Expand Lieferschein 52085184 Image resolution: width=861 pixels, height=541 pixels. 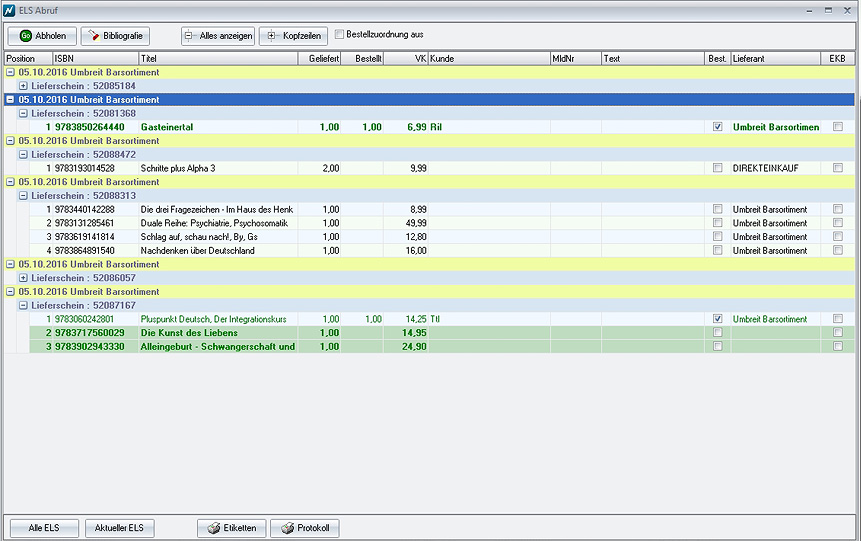click(x=23, y=86)
